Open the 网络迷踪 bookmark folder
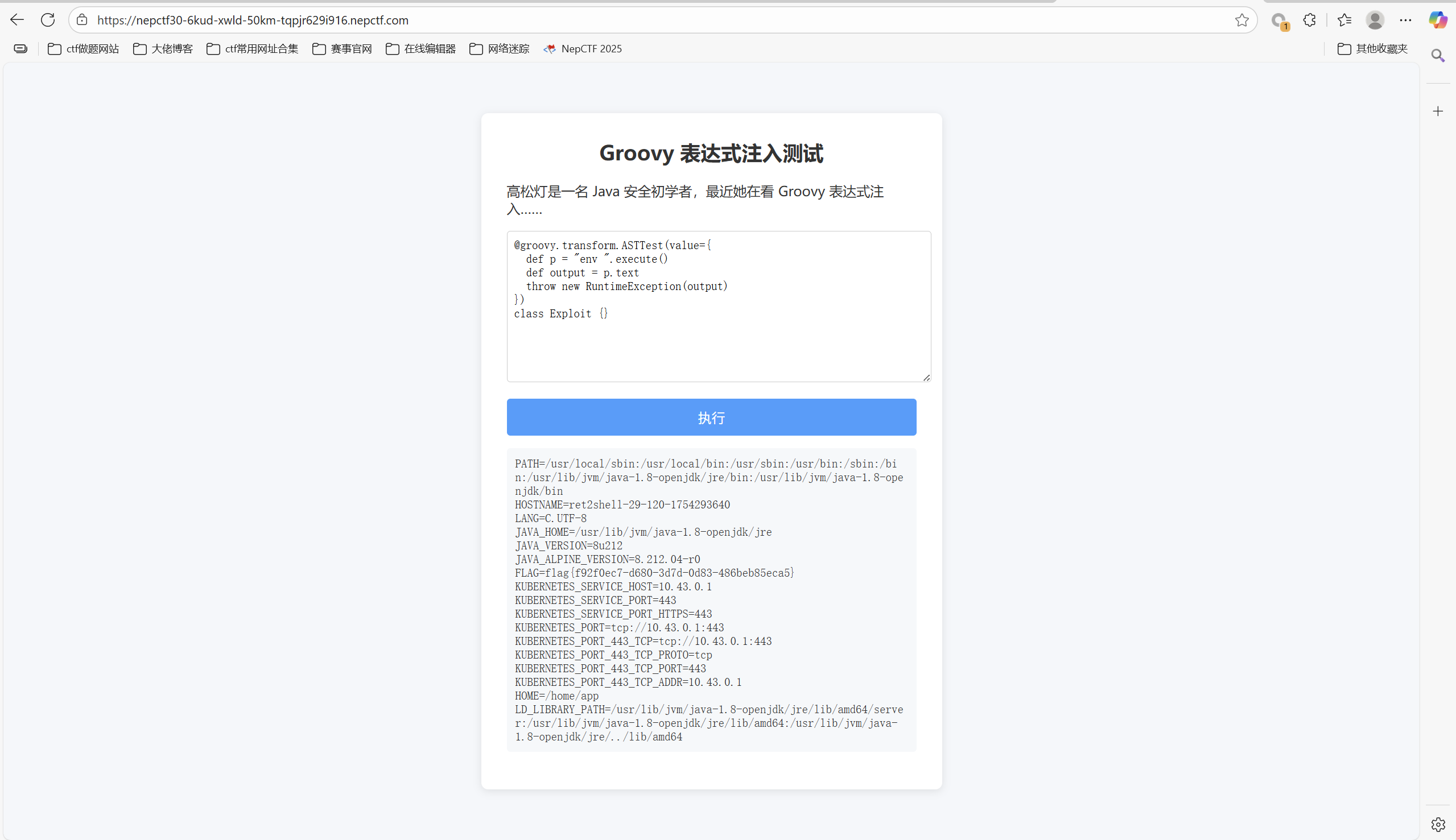Screen dimensions: 1456x840 click(x=499, y=49)
